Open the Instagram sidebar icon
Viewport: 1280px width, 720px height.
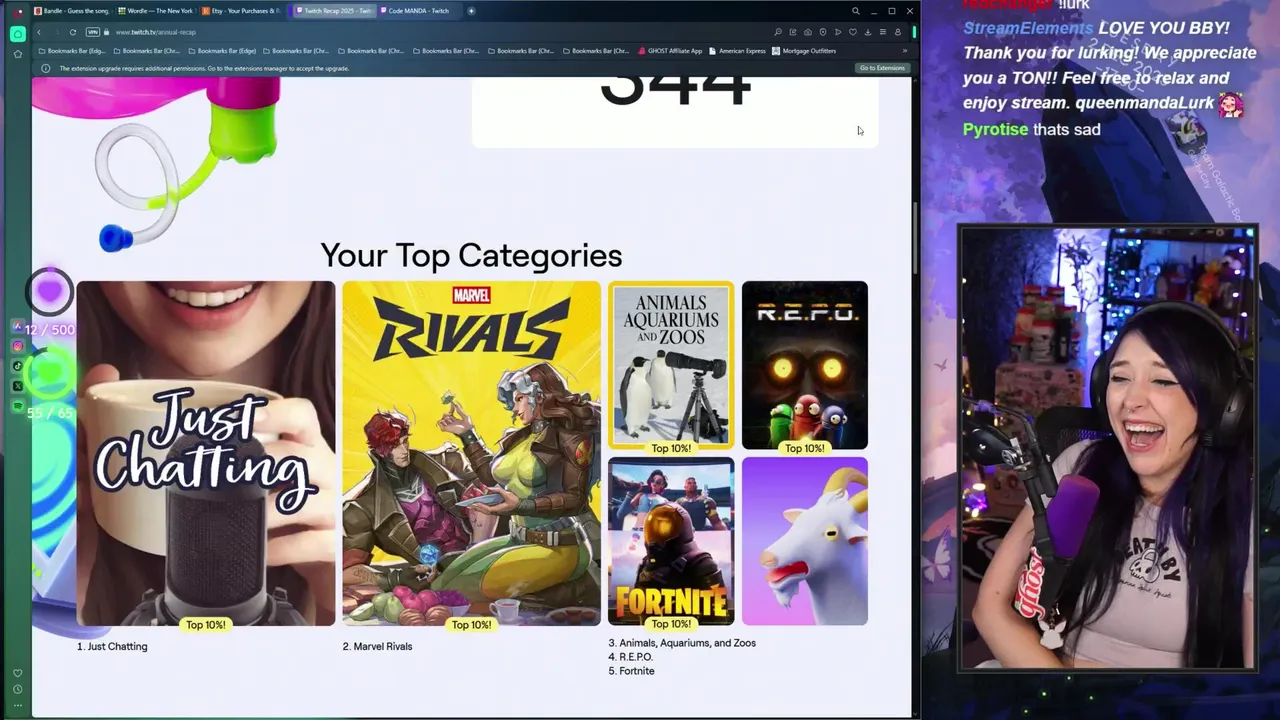[18, 346]
